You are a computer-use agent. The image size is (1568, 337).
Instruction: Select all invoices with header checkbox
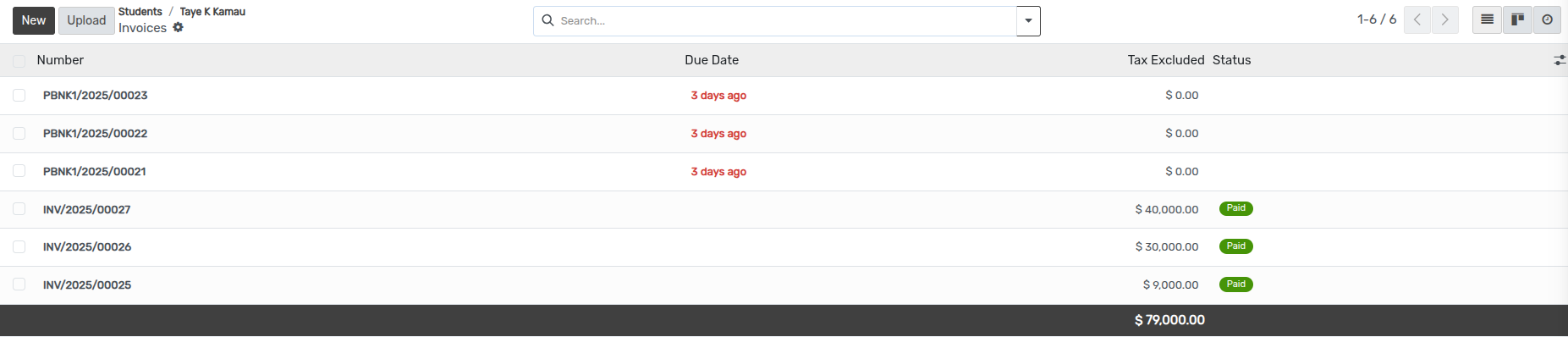click(x=19, y=61)
